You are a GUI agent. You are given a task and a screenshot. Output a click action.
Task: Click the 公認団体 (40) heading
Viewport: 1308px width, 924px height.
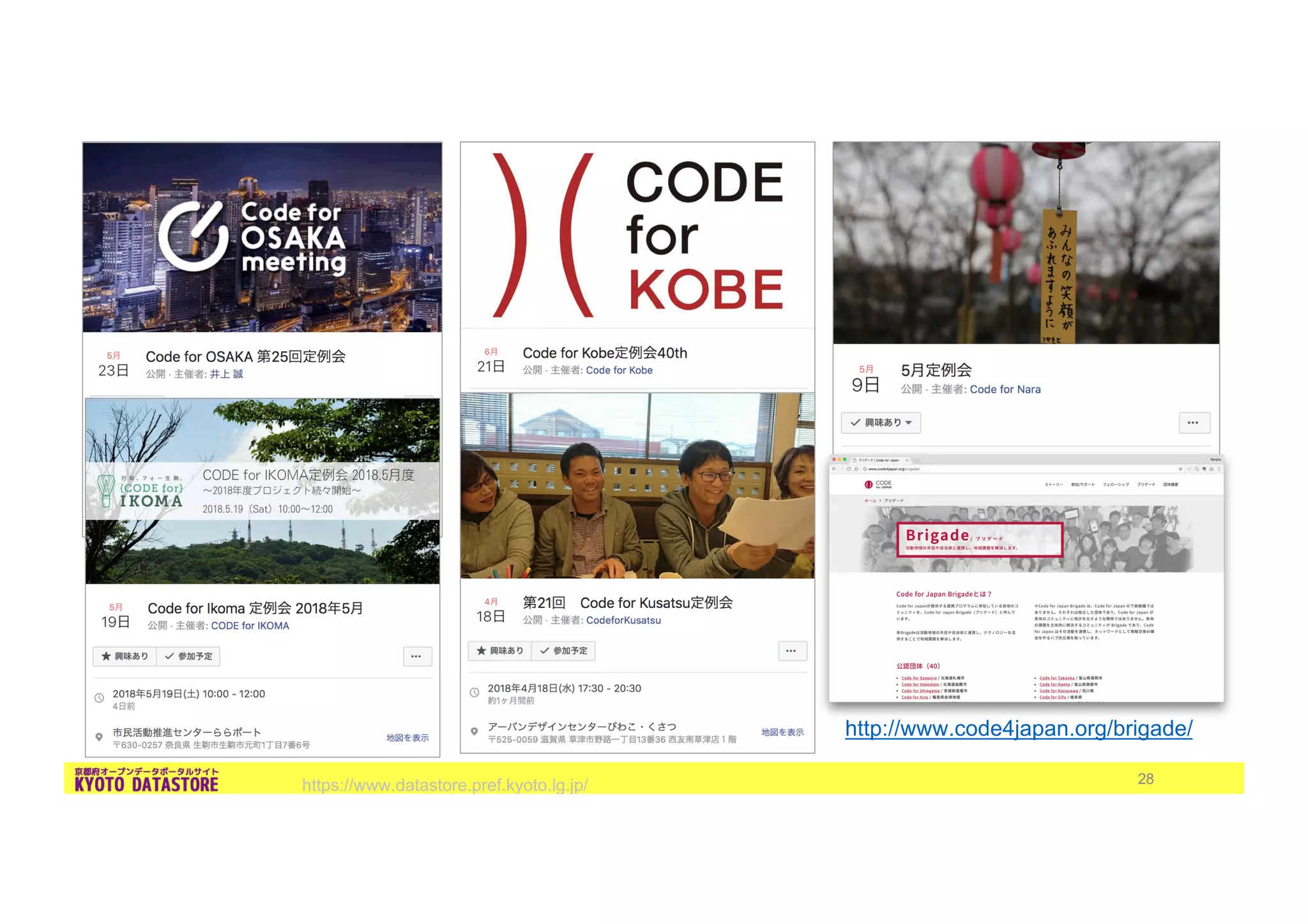pos(918,665)
